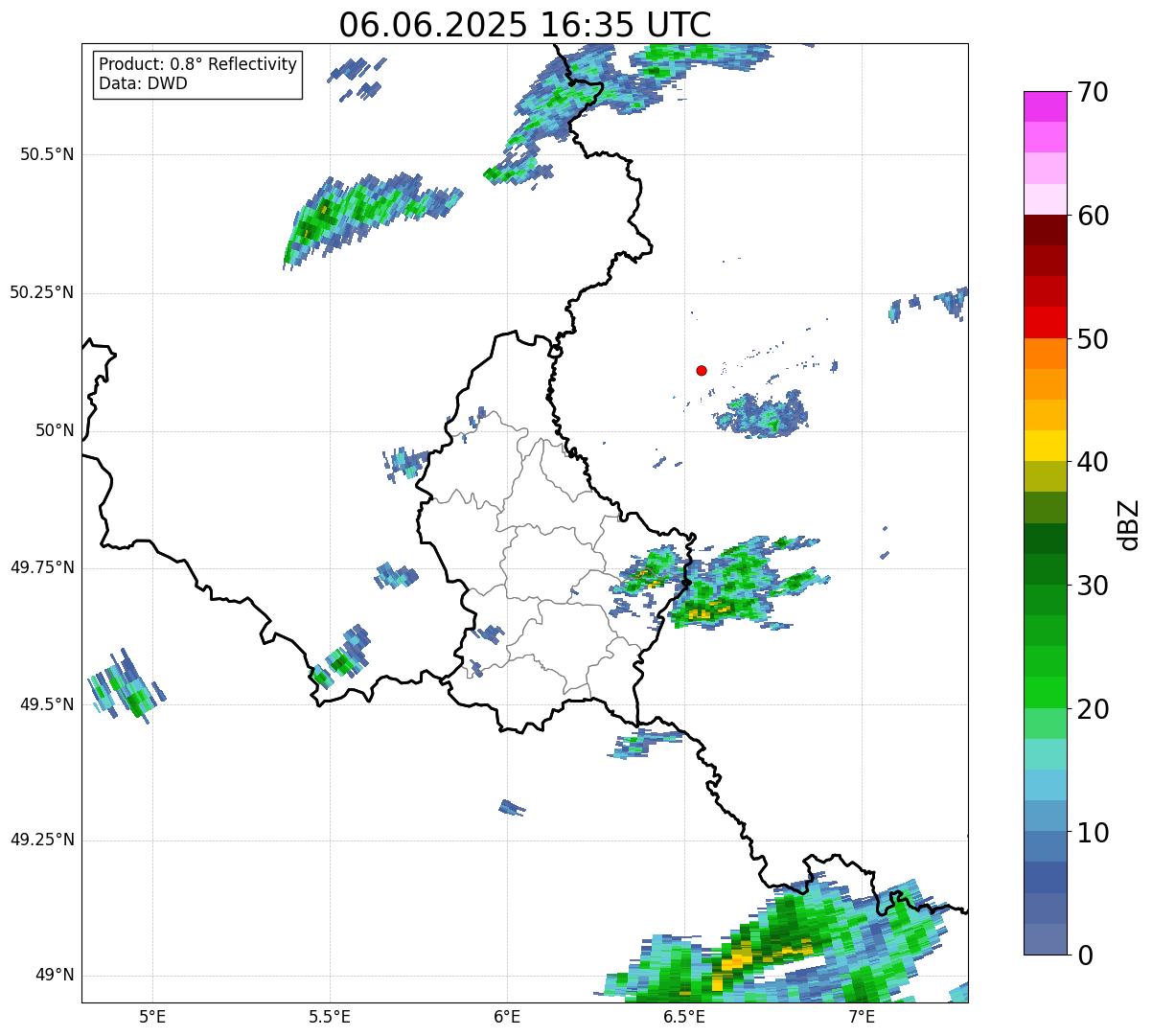Click the 50.25°N latitude label

tap(42, 292)
